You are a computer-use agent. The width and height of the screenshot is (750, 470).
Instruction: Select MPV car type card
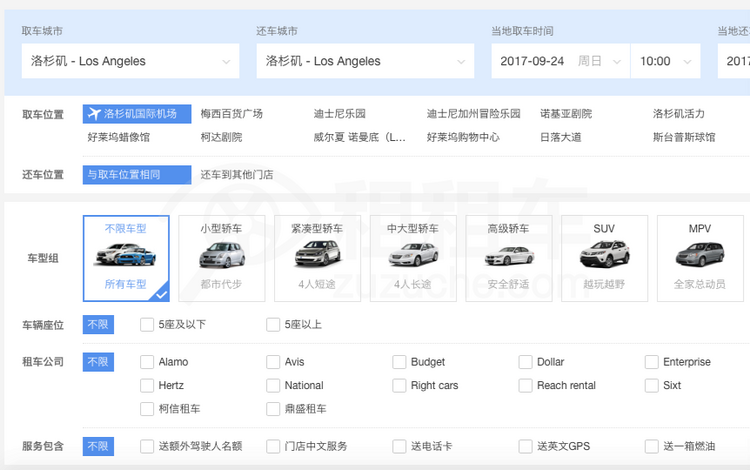click(x=700, y=258)
